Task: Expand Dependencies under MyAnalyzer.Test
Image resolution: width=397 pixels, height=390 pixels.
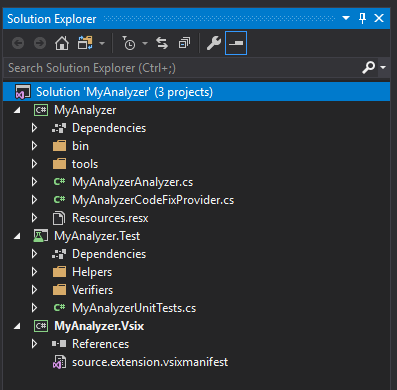Action: point(34,254)
